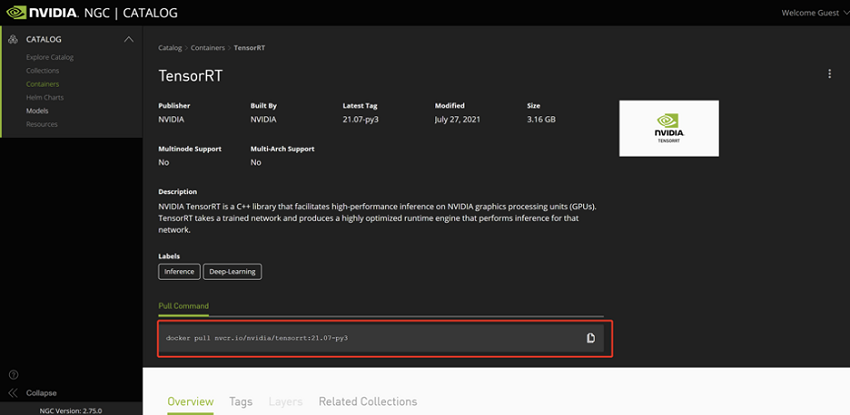Collapse the sidebar with double-chevron icon

click(14, 393)
